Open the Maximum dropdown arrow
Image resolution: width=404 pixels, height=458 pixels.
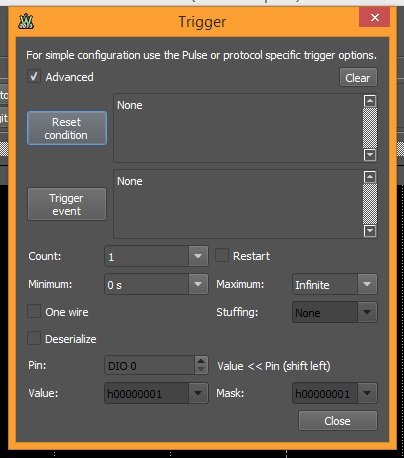click(367, 284)
